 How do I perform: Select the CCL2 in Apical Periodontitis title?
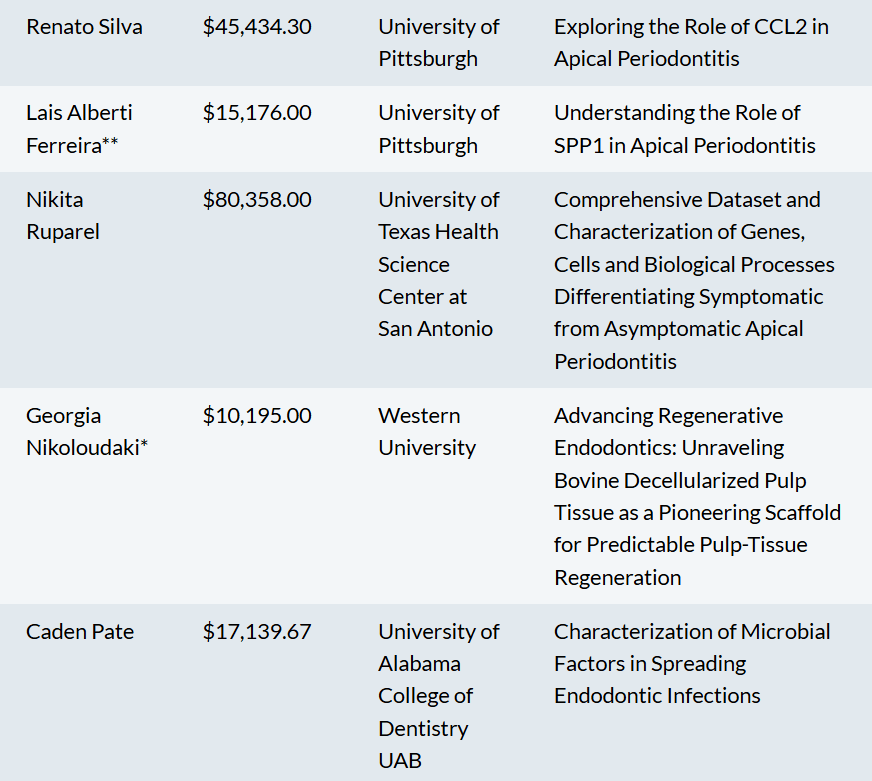tap(690, 43)
